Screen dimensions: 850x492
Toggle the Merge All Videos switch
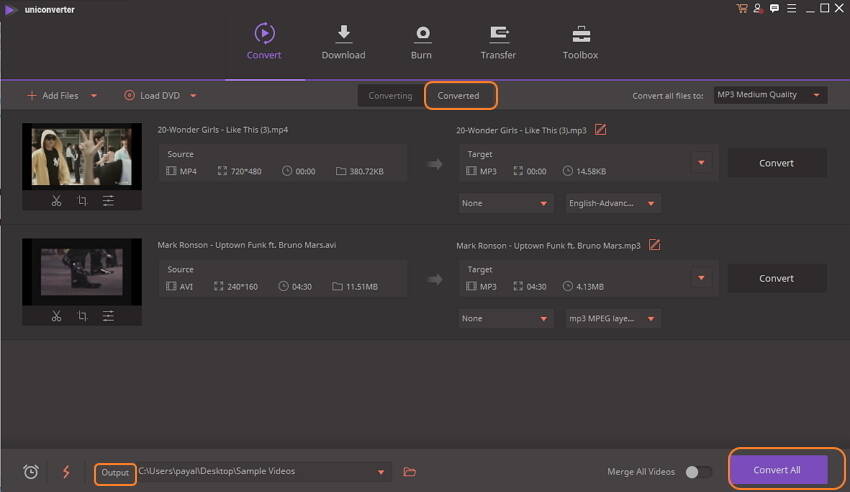click(699, 472)
